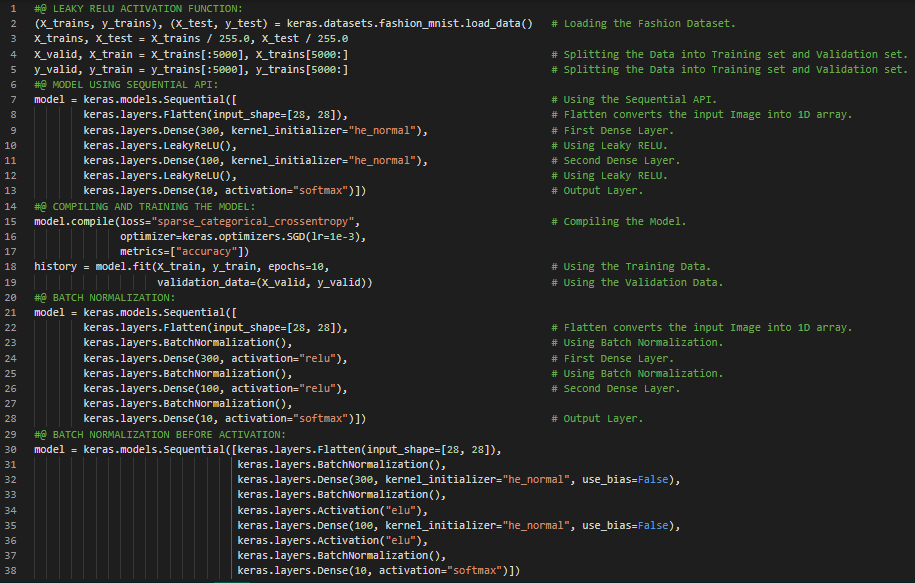
Task: Click the 'Using the Validation Data' comment
Action: [x=643, y=282]
